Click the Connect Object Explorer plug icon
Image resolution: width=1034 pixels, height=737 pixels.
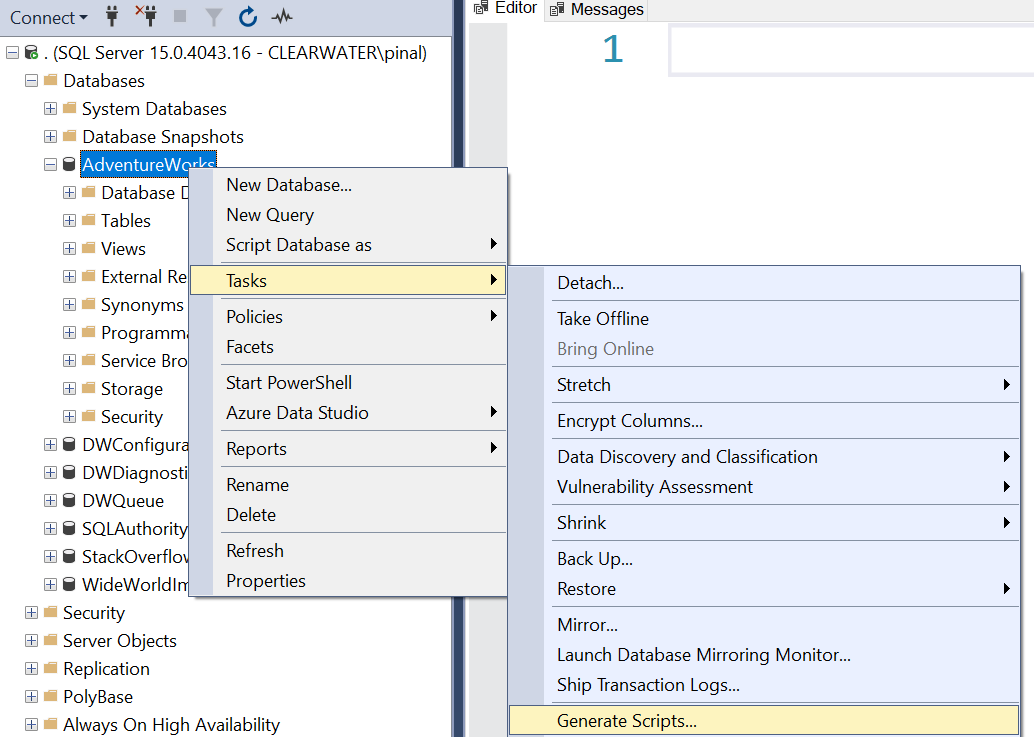(112, 16)
